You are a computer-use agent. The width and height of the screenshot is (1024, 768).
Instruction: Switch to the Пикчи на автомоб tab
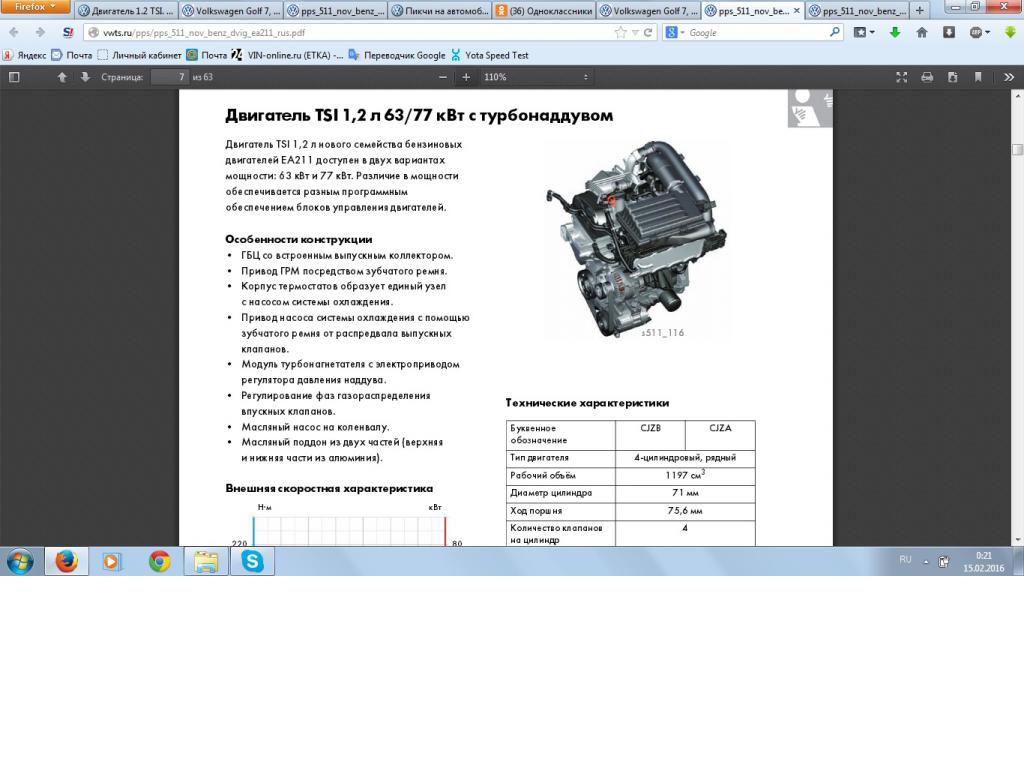click(440, 10)
